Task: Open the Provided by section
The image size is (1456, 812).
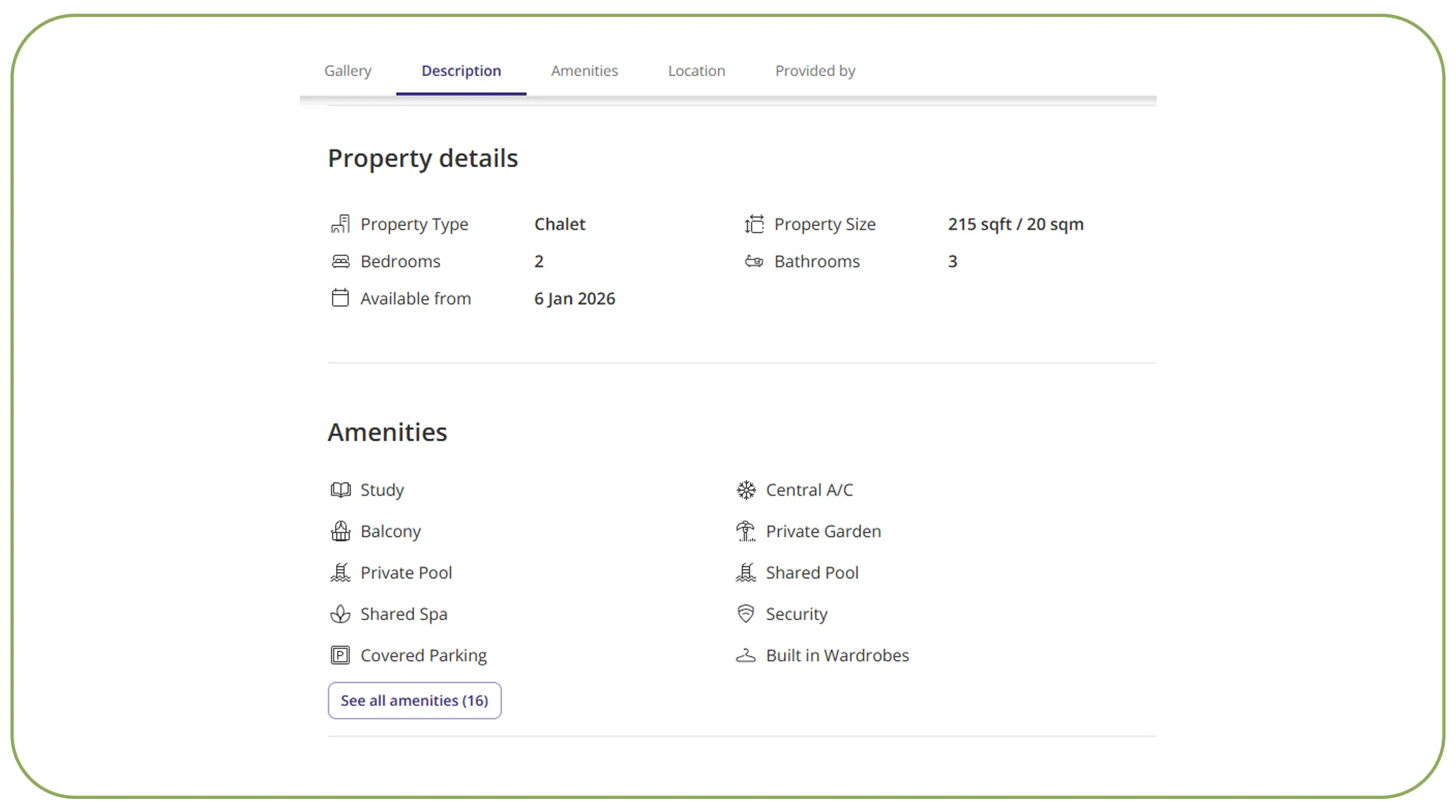Action: tap(815, 70)
